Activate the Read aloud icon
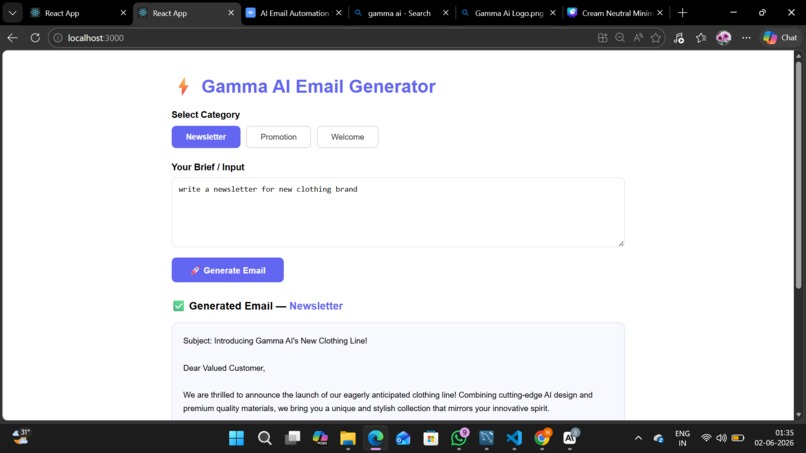 tap(638, 38)
